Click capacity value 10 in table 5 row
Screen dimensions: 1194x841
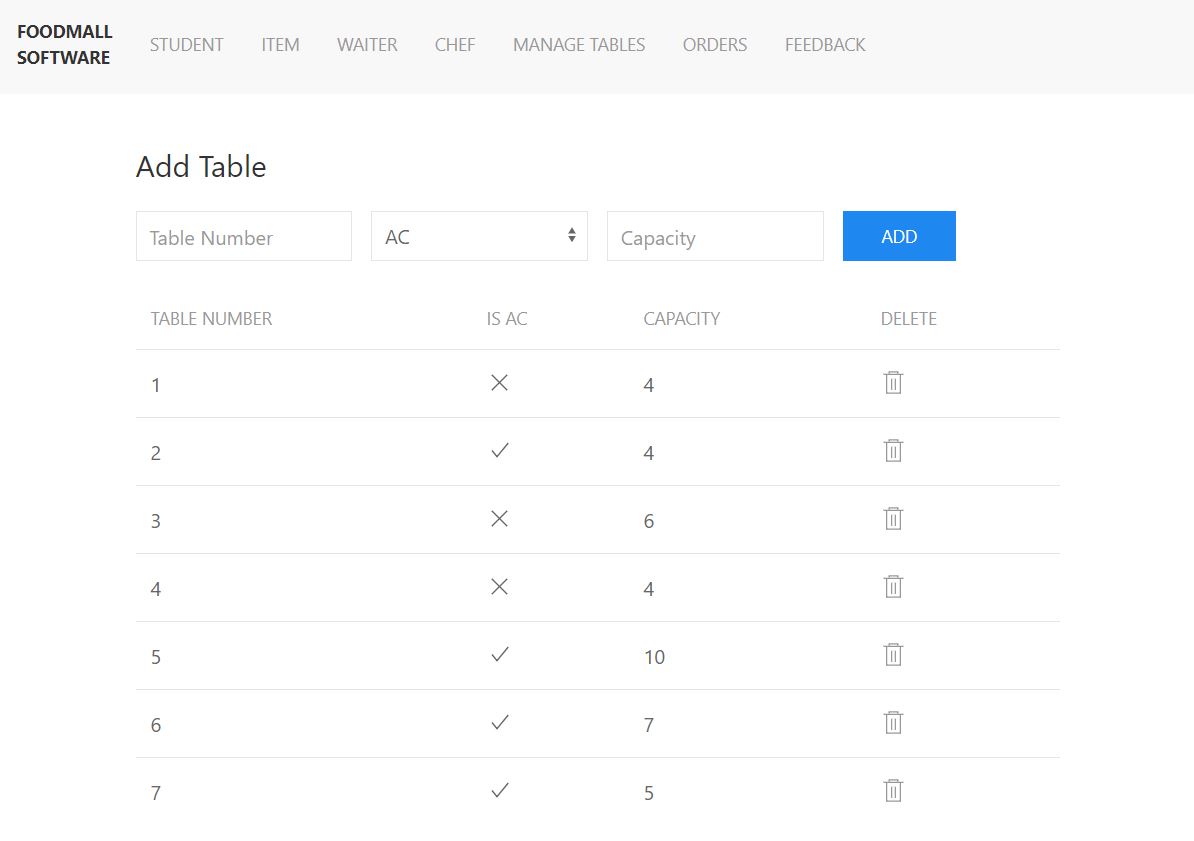[x=654, y=657]
